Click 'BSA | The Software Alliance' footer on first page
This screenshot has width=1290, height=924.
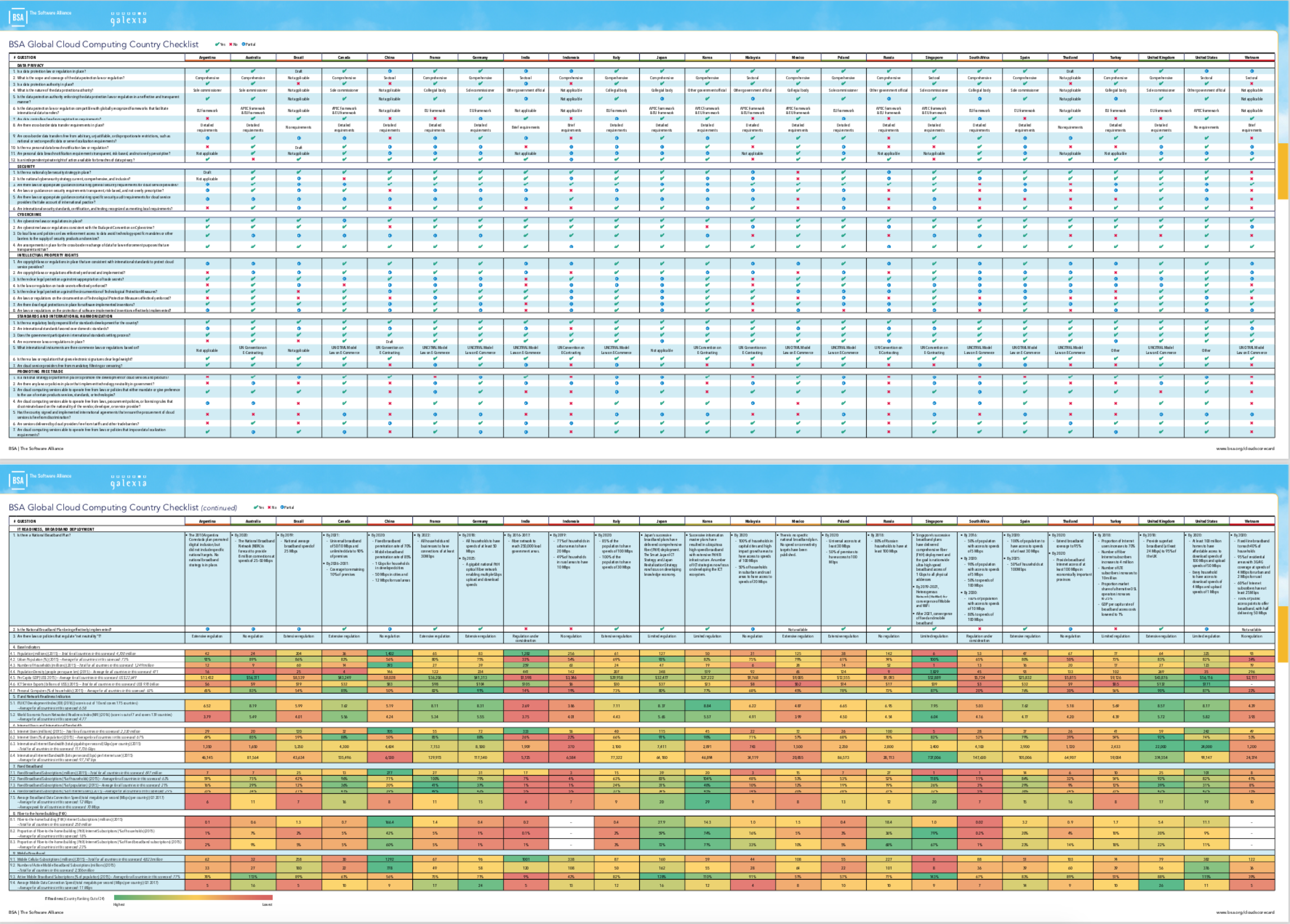pos(36,449)
